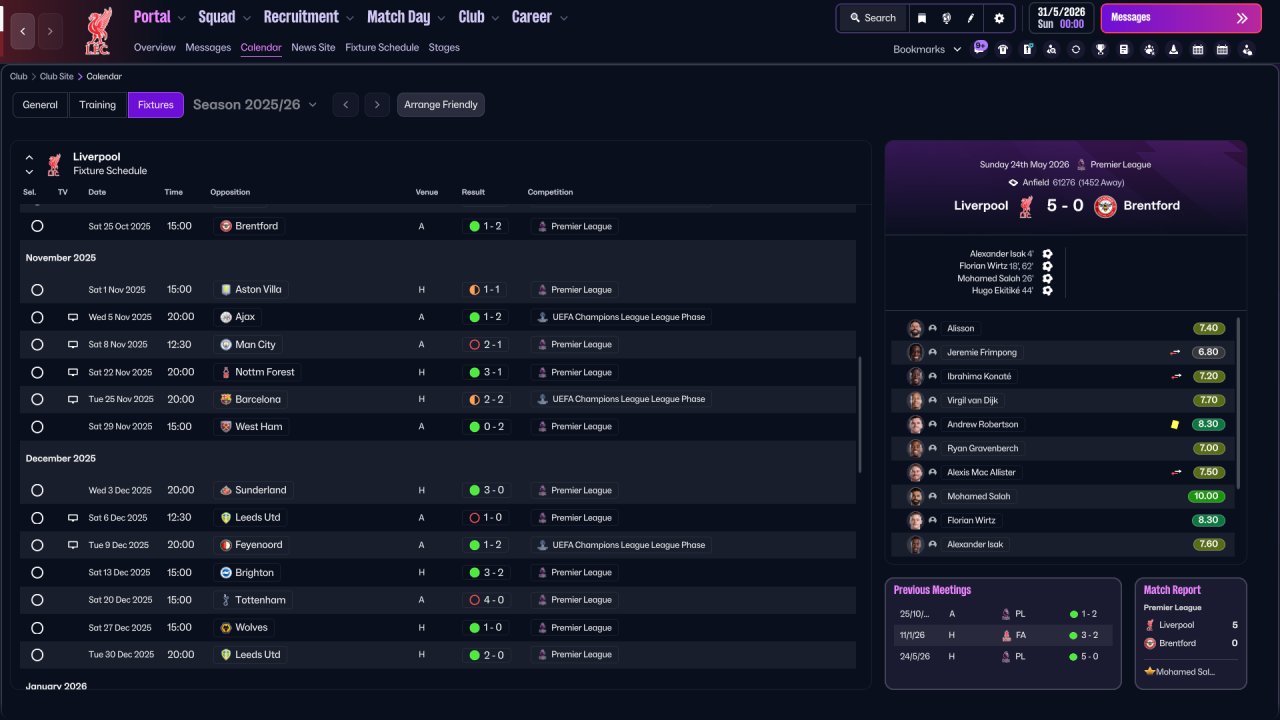Open the Overview sub-menu item
The image size is (1280, 720).
pos(155,47)
